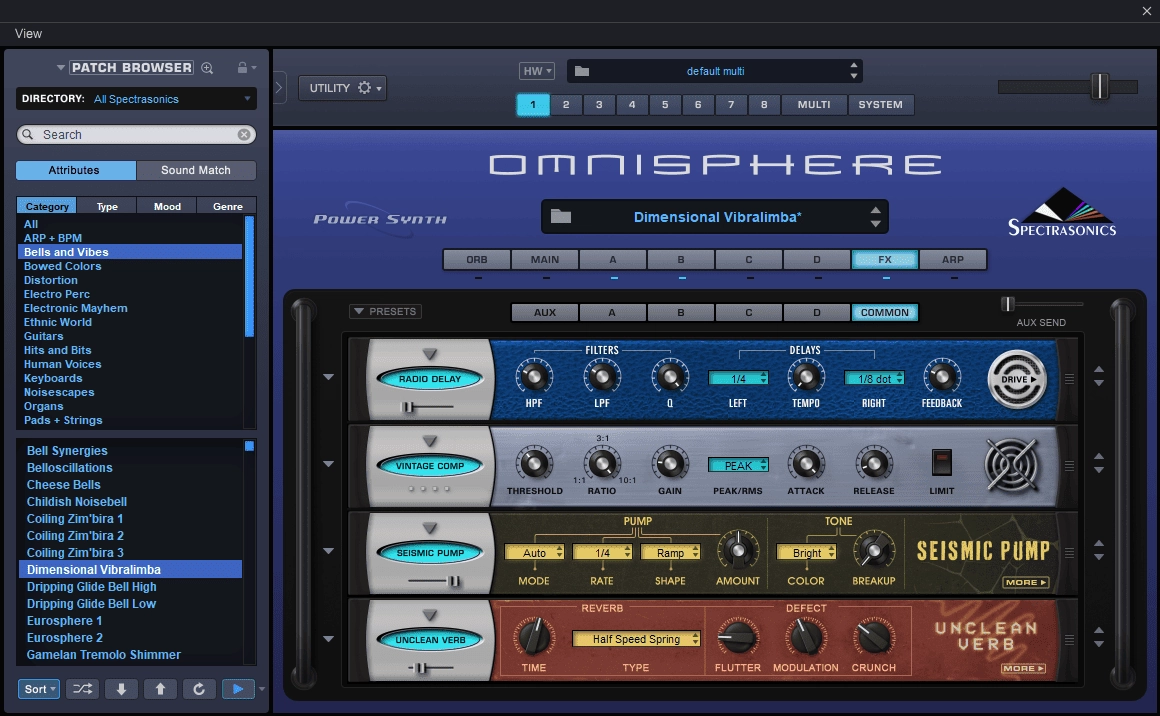
Task: Select part 1 button
Action: click(533, 104)
